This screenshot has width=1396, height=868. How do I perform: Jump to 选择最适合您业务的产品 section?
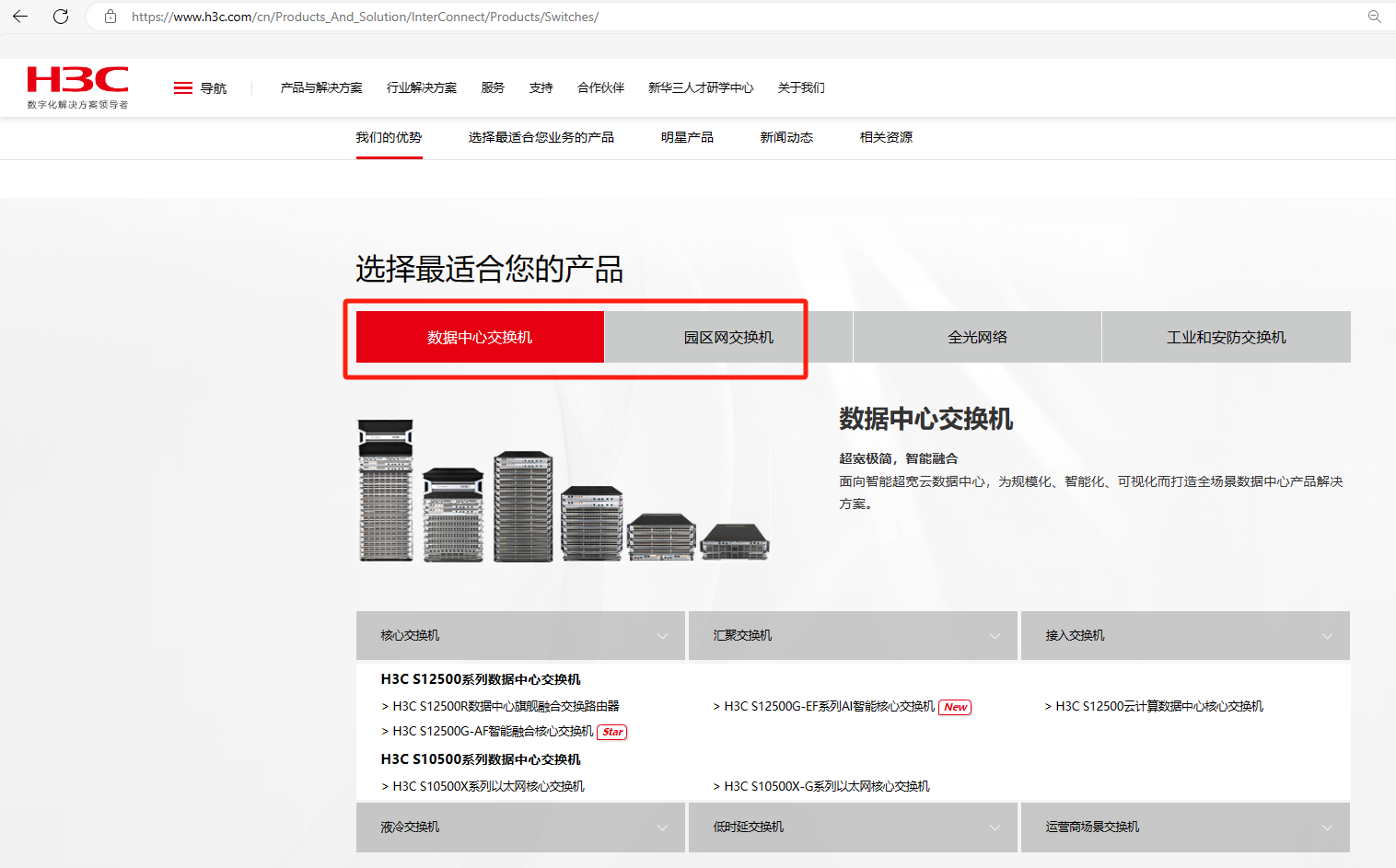tap(541, 137)
